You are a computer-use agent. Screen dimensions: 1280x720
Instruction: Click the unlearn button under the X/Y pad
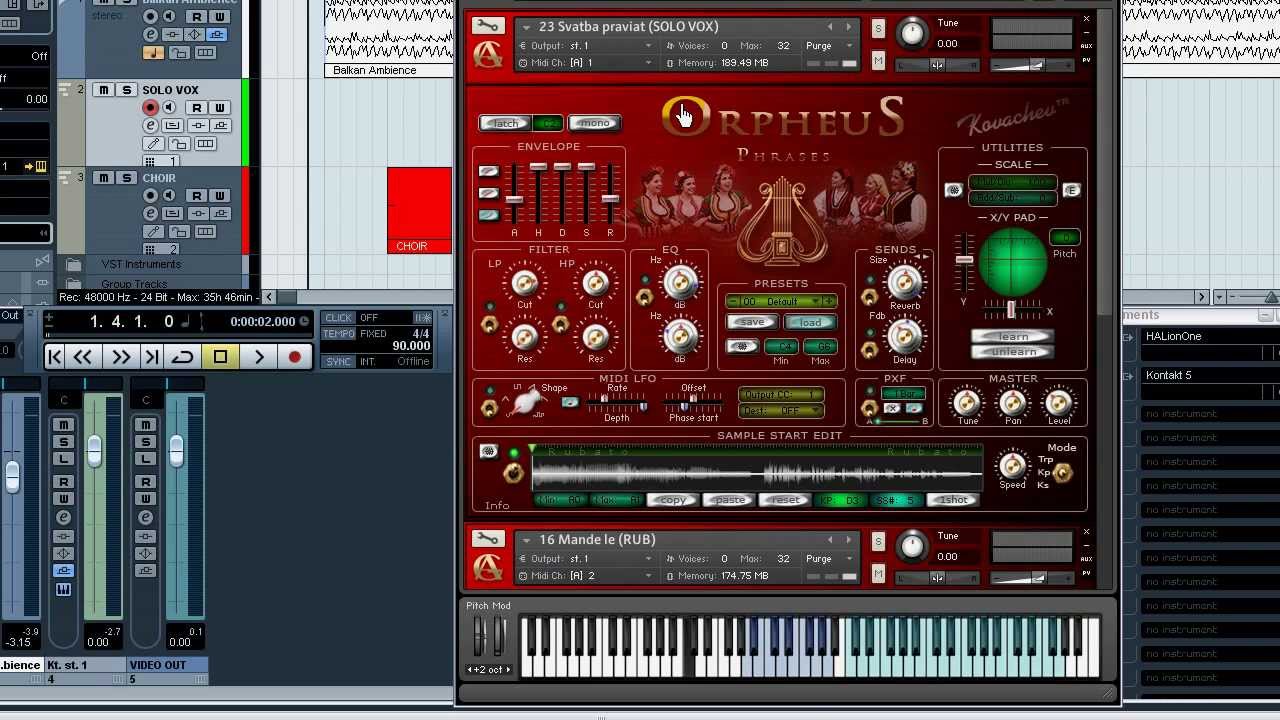pyautogui.click(x=1013, y=352)
